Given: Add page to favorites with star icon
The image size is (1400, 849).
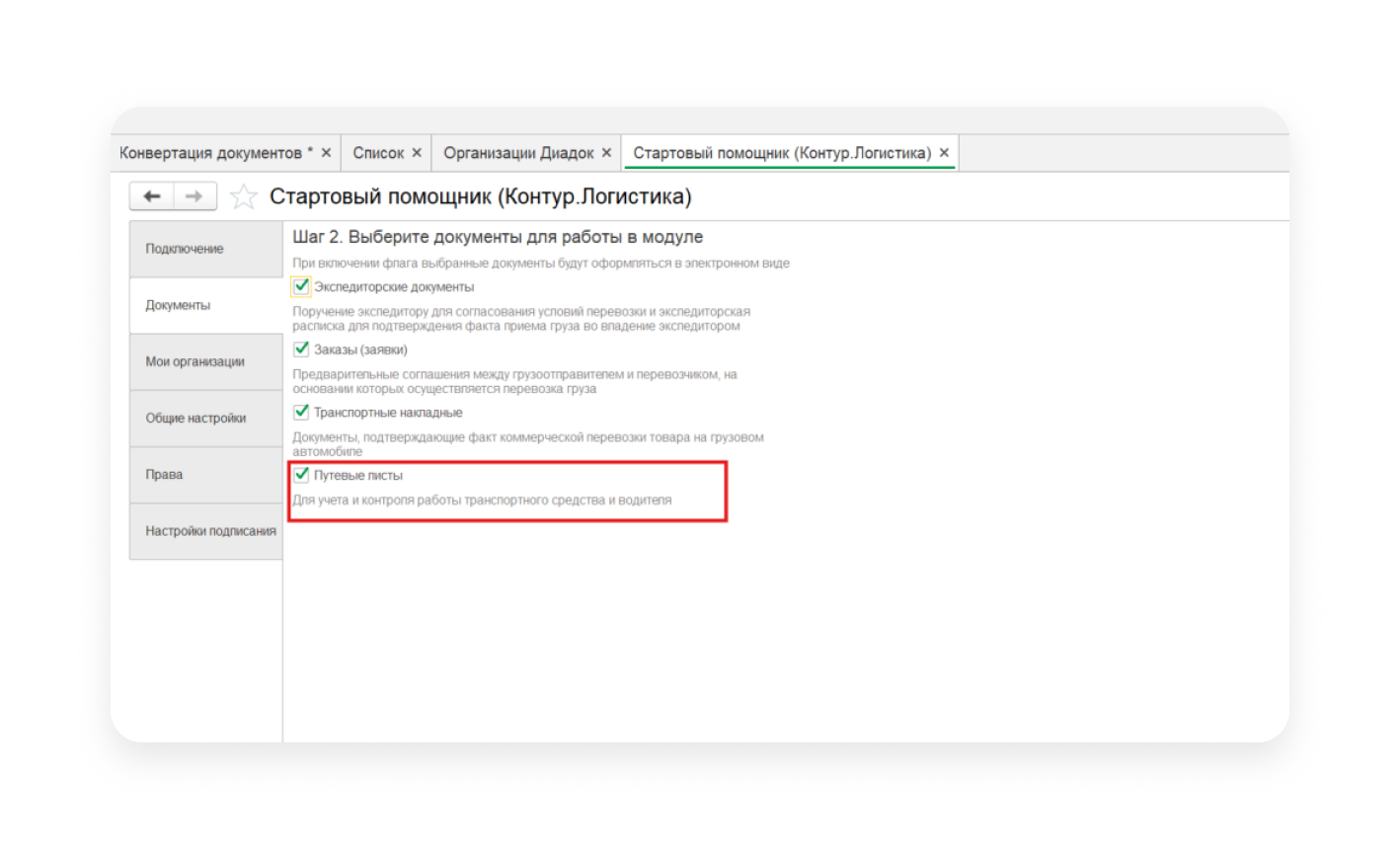Looking at the screenshot, I should click(243, 197).
